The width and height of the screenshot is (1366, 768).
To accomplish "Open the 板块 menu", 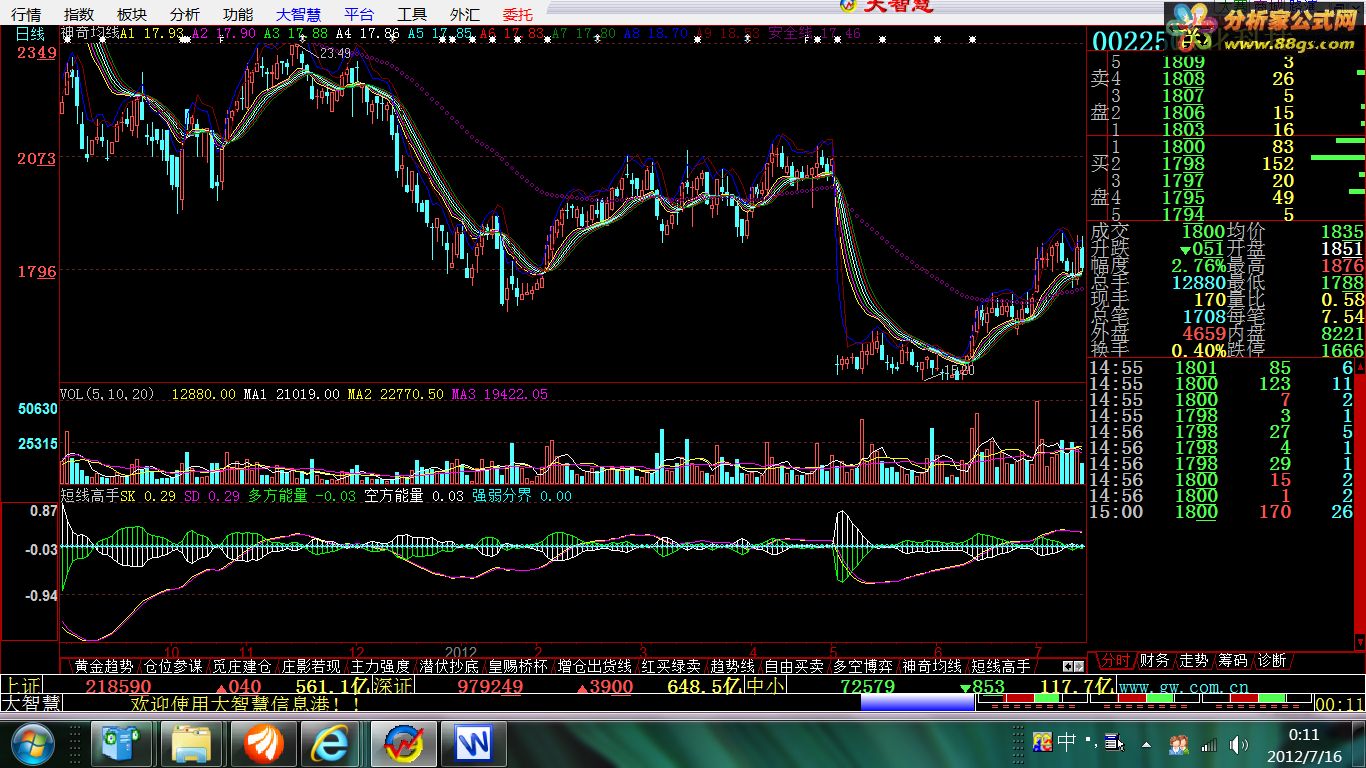I will pyautogui.click(x=131, y=14).
